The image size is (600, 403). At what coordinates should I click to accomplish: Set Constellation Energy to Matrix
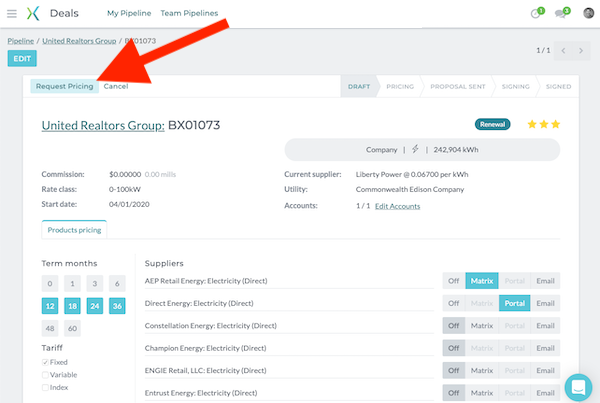482,326
